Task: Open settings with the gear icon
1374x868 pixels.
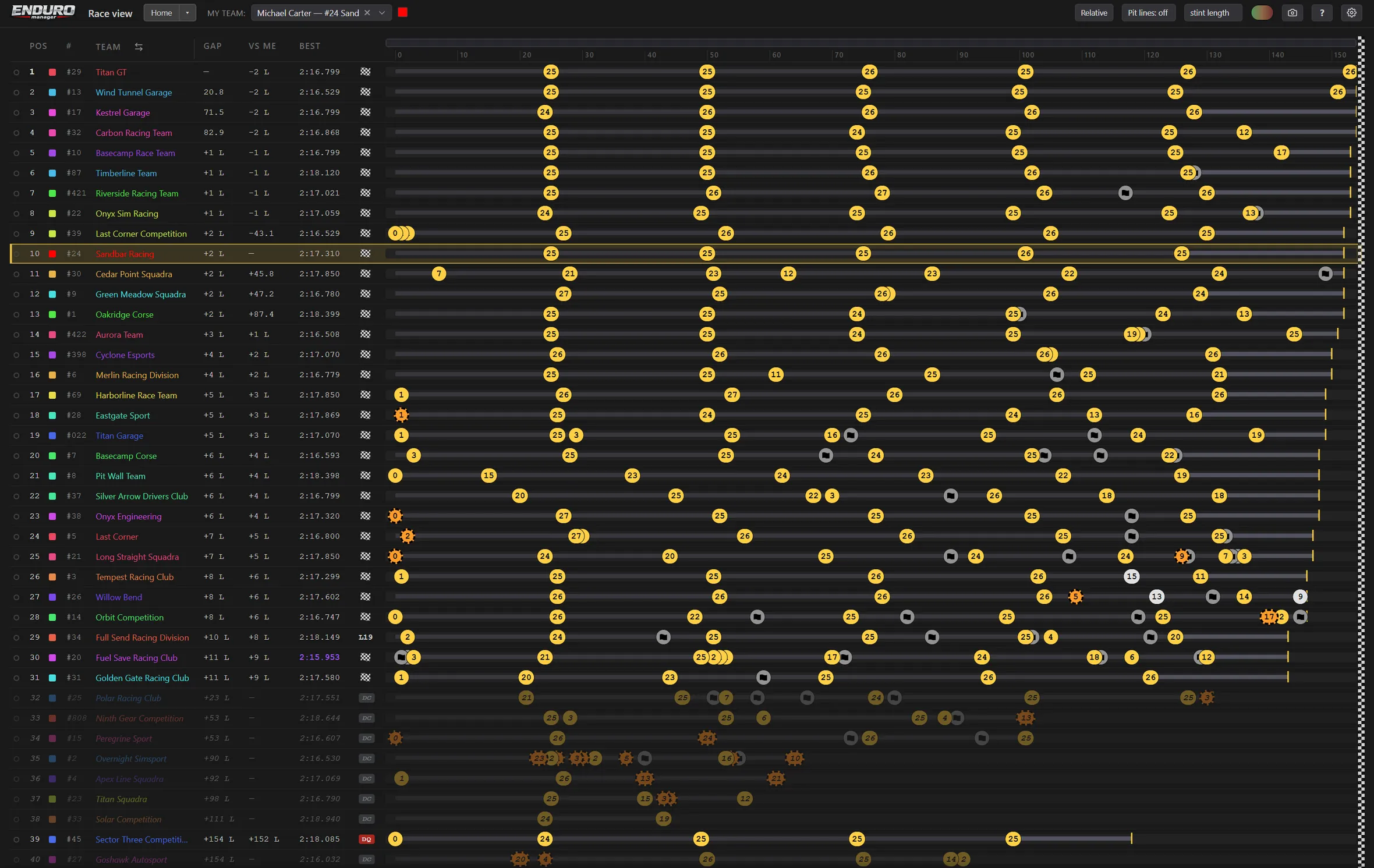Action: [1351, 13]
